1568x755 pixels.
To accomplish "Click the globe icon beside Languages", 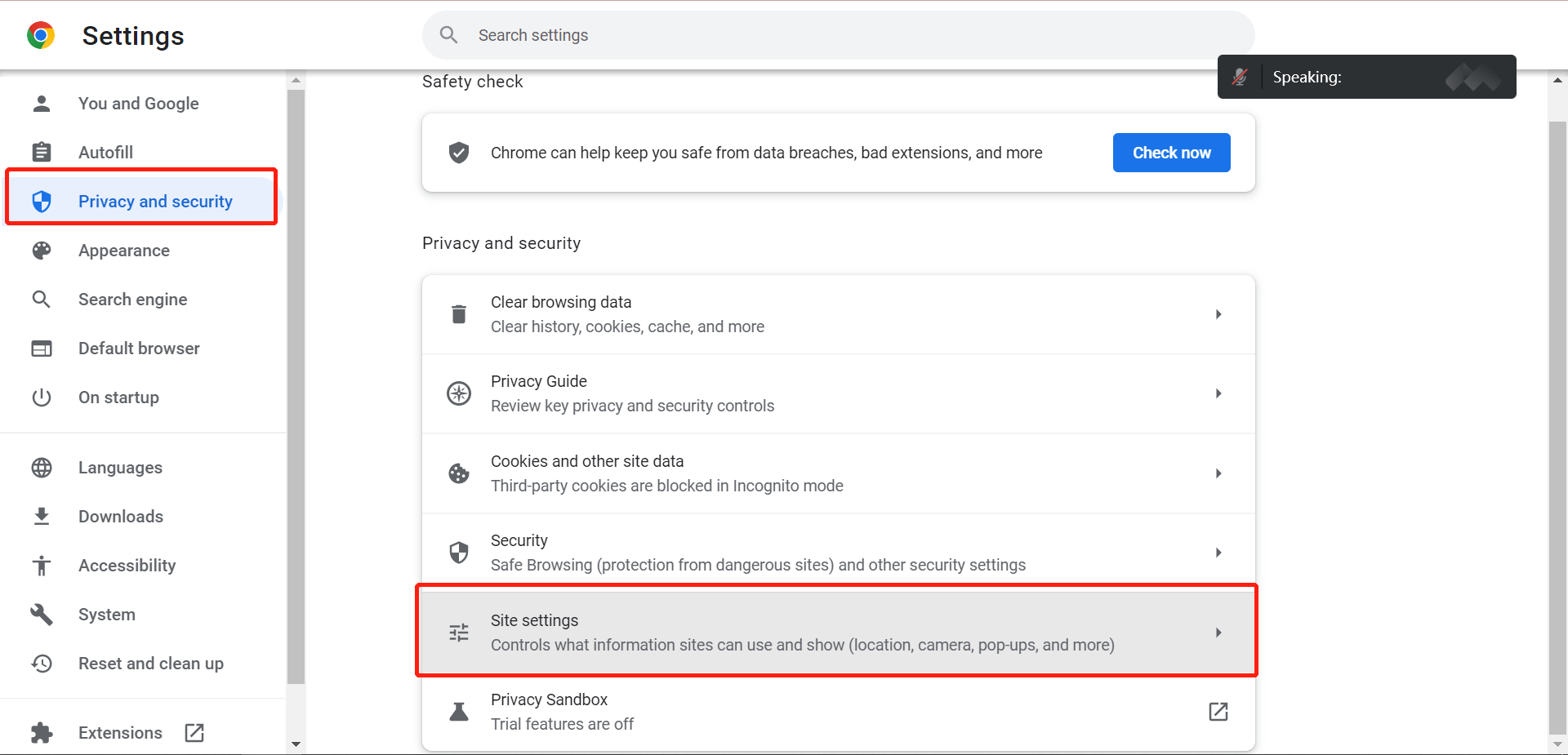I will click(42, 468).
